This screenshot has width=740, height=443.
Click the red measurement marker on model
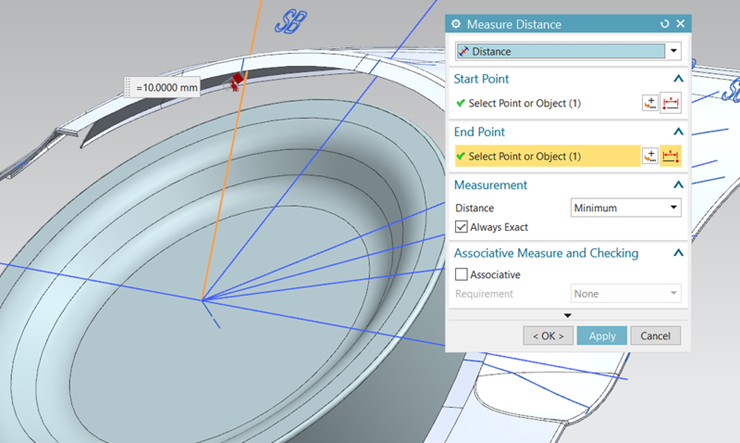click(x=237, y=80)
